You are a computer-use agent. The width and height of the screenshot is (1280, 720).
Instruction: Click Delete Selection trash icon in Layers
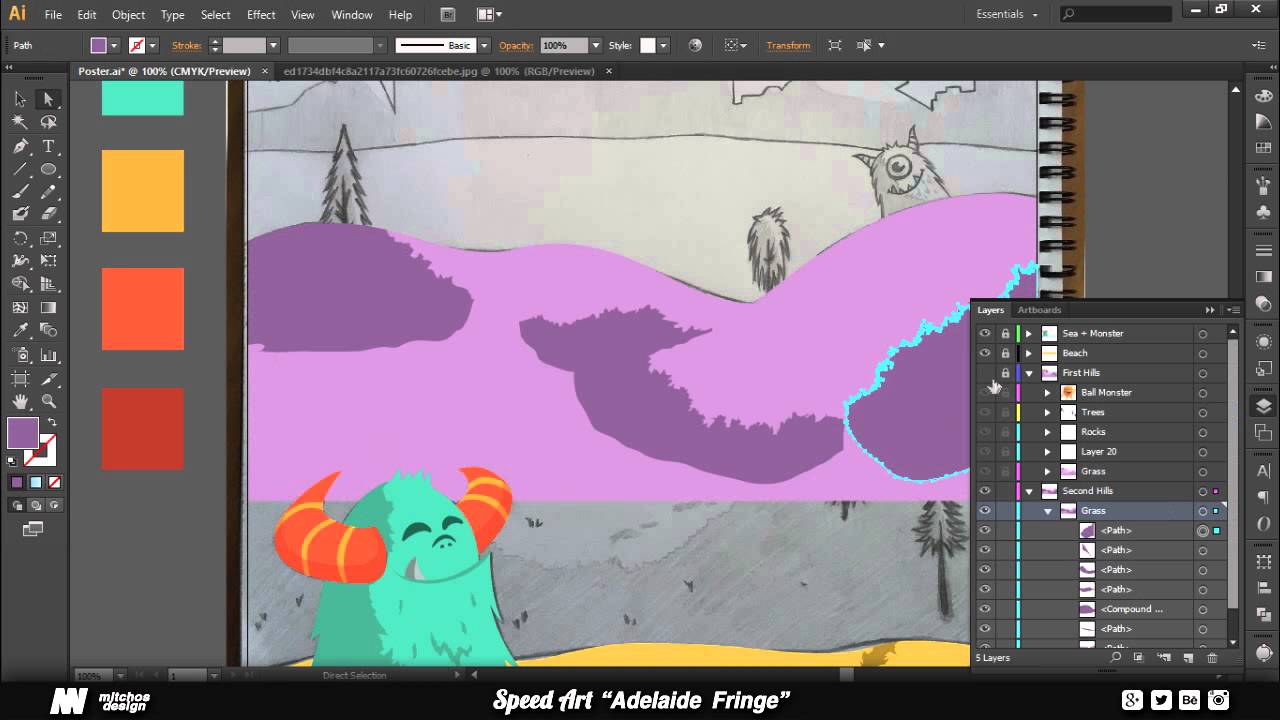1212,658
